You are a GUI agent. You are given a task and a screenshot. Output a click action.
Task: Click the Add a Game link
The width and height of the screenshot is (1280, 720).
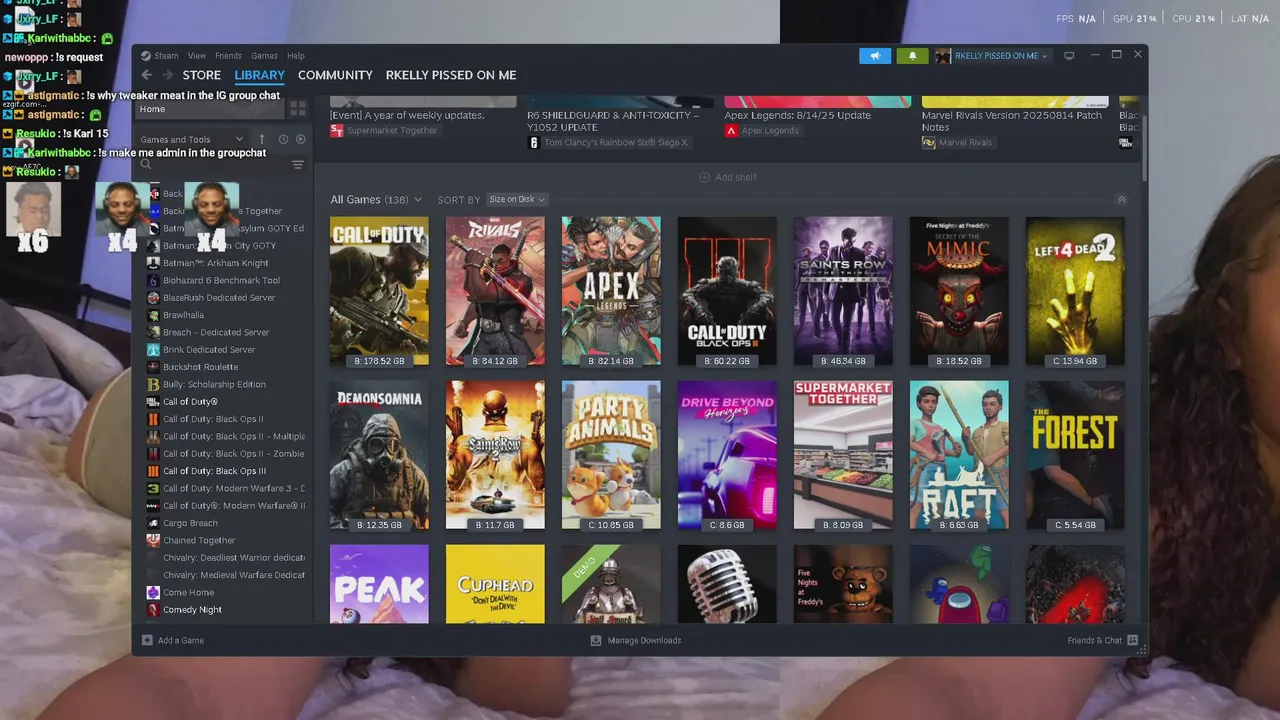181,640
